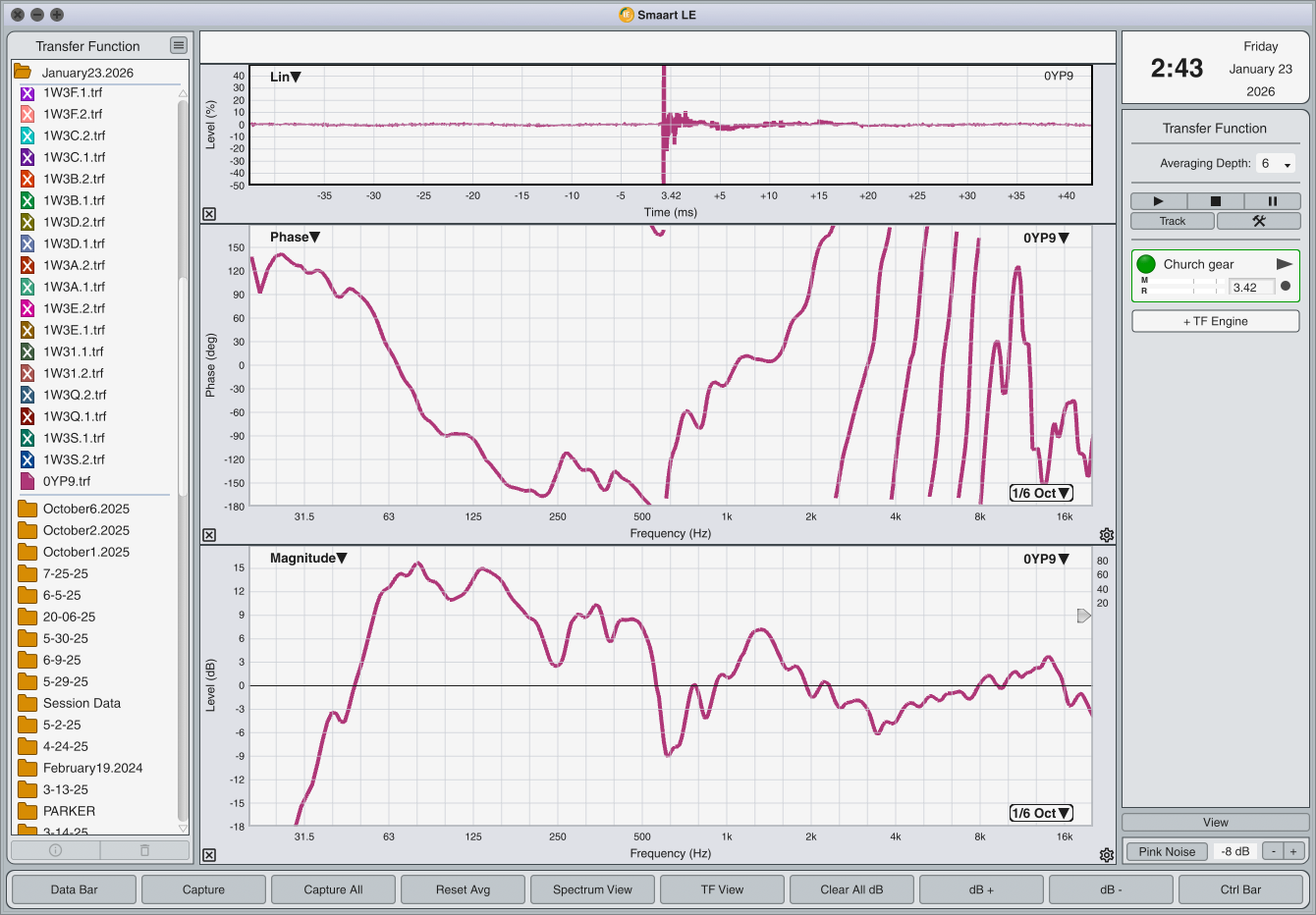Click the magnitude threshold slider arrow handle
This screenshot has width=1316, height=915.
point(1083,616)
